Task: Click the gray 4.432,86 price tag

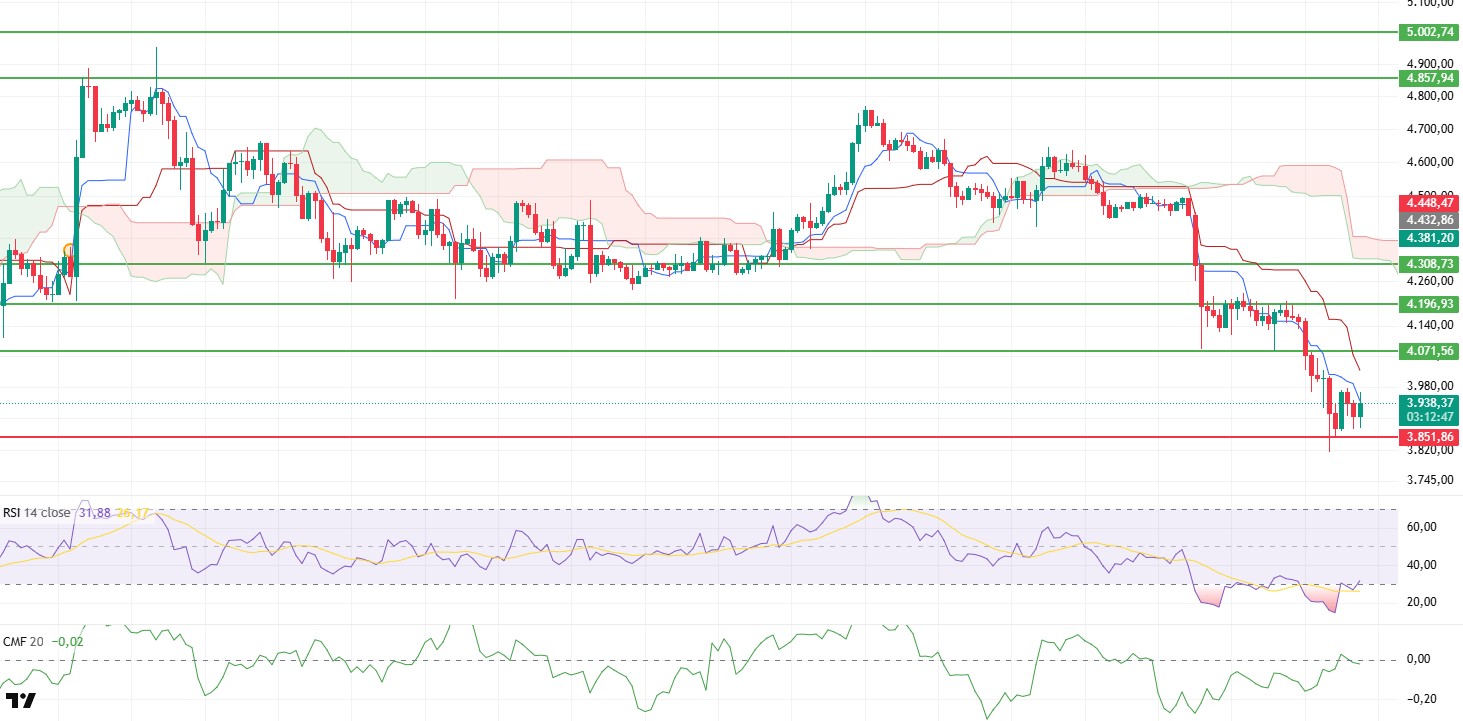Action: click(x=1430, y=219)
